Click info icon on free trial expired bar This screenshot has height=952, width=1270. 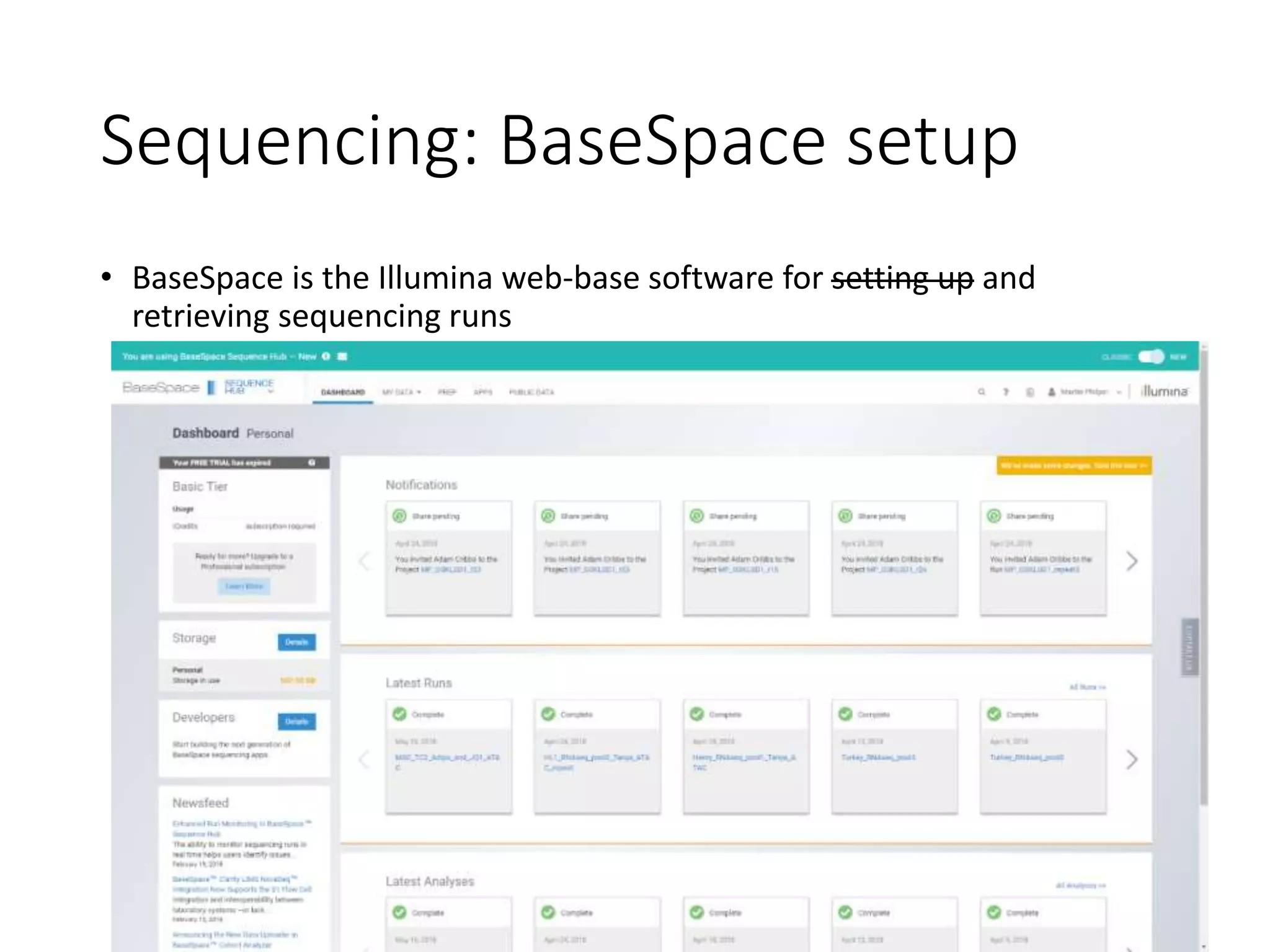coord(312,462)
